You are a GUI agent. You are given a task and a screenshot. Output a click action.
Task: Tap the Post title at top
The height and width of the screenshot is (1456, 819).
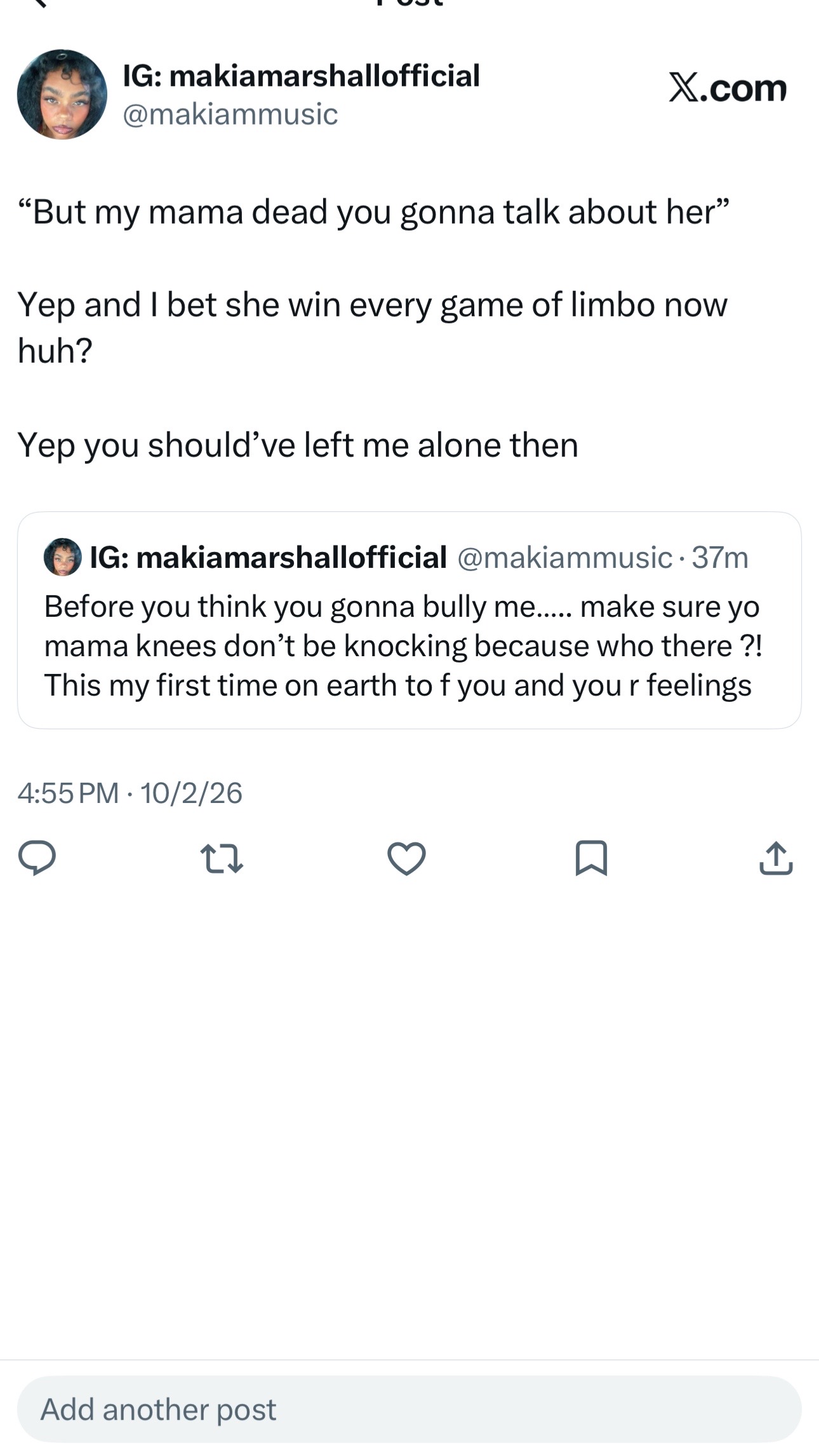click(x=409, y=3)
